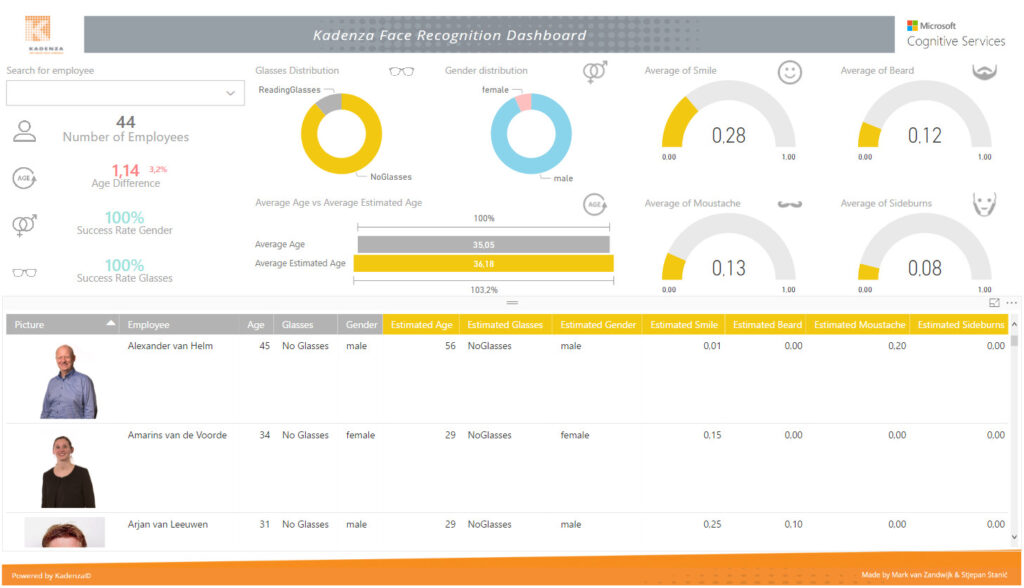Viewport: 1024px width, 588px height.
Task: Click the 'Alexander van Helm' name cell
Action: pos(170,346)
